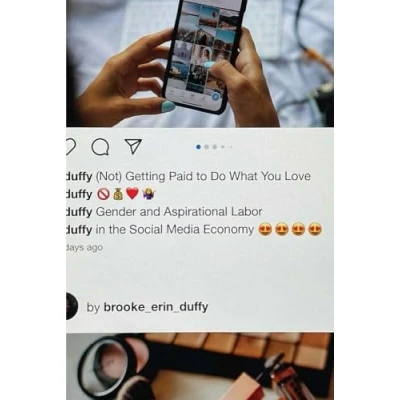
Task: Tap the username before 'Gender and Aspirational Labor'
Action: pyautogui.click(x=79, y=212)
